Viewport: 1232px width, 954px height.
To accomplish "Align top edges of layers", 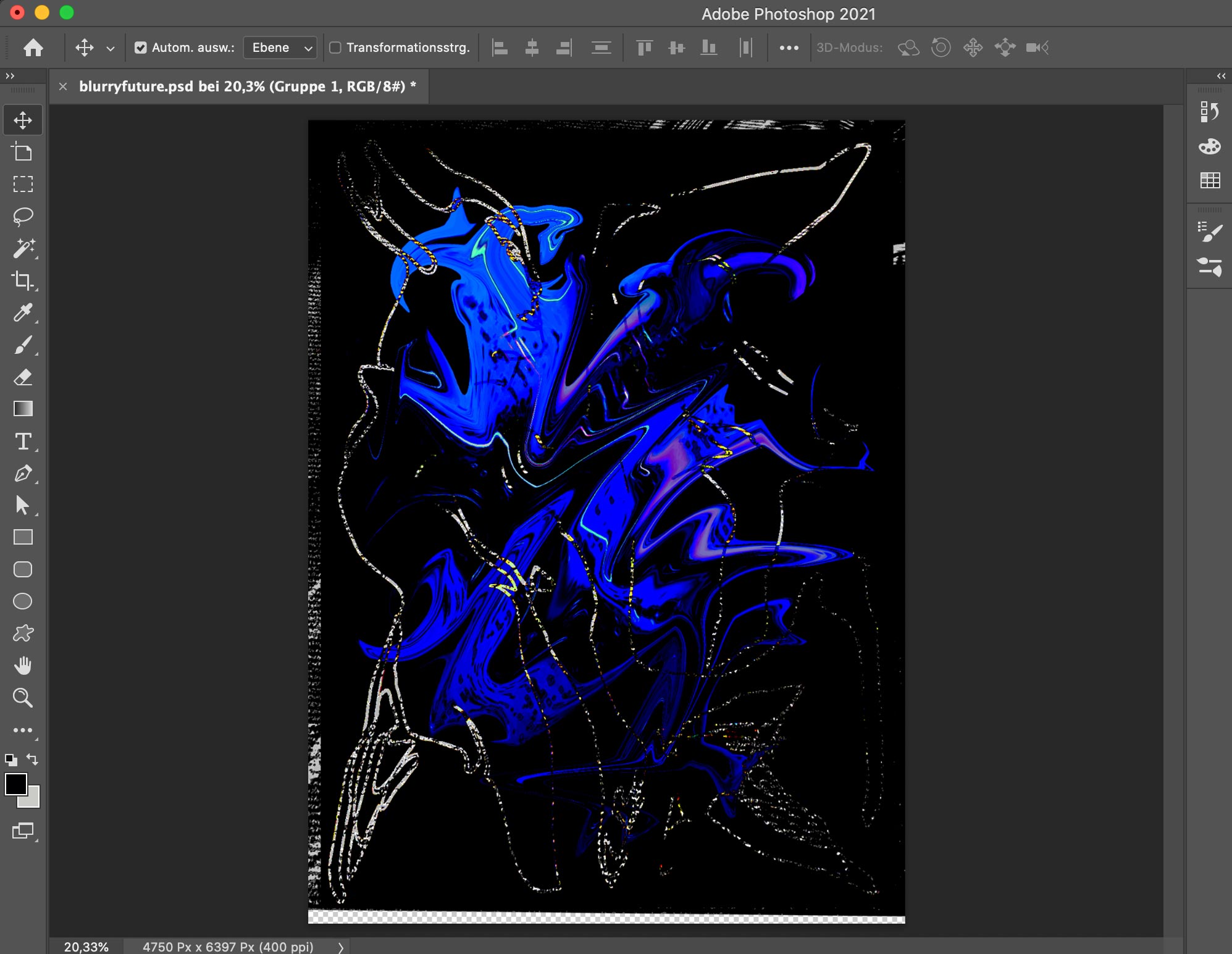I will [x=644, y=48].
